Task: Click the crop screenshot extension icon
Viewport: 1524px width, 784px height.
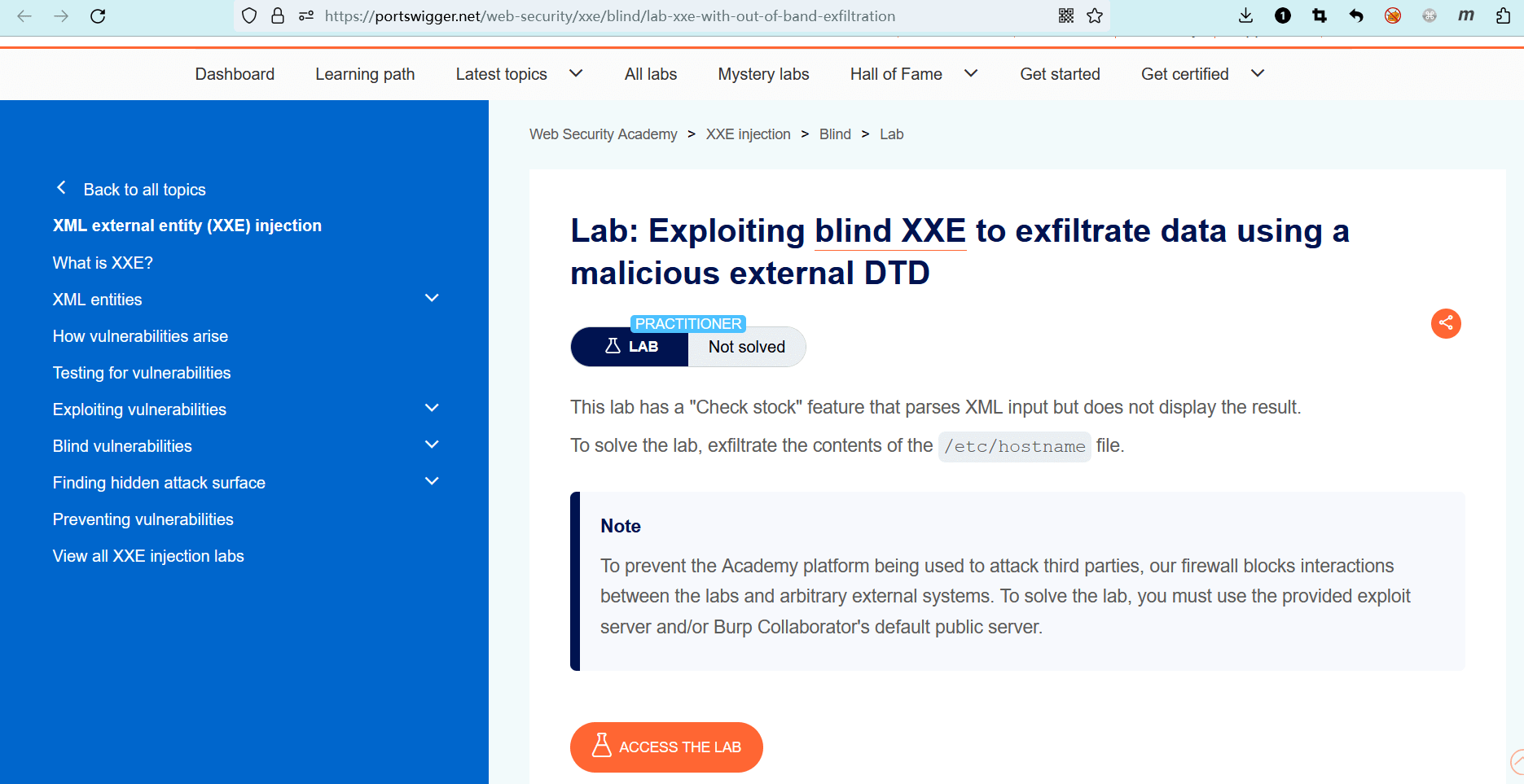Action: coord(1320,15)
